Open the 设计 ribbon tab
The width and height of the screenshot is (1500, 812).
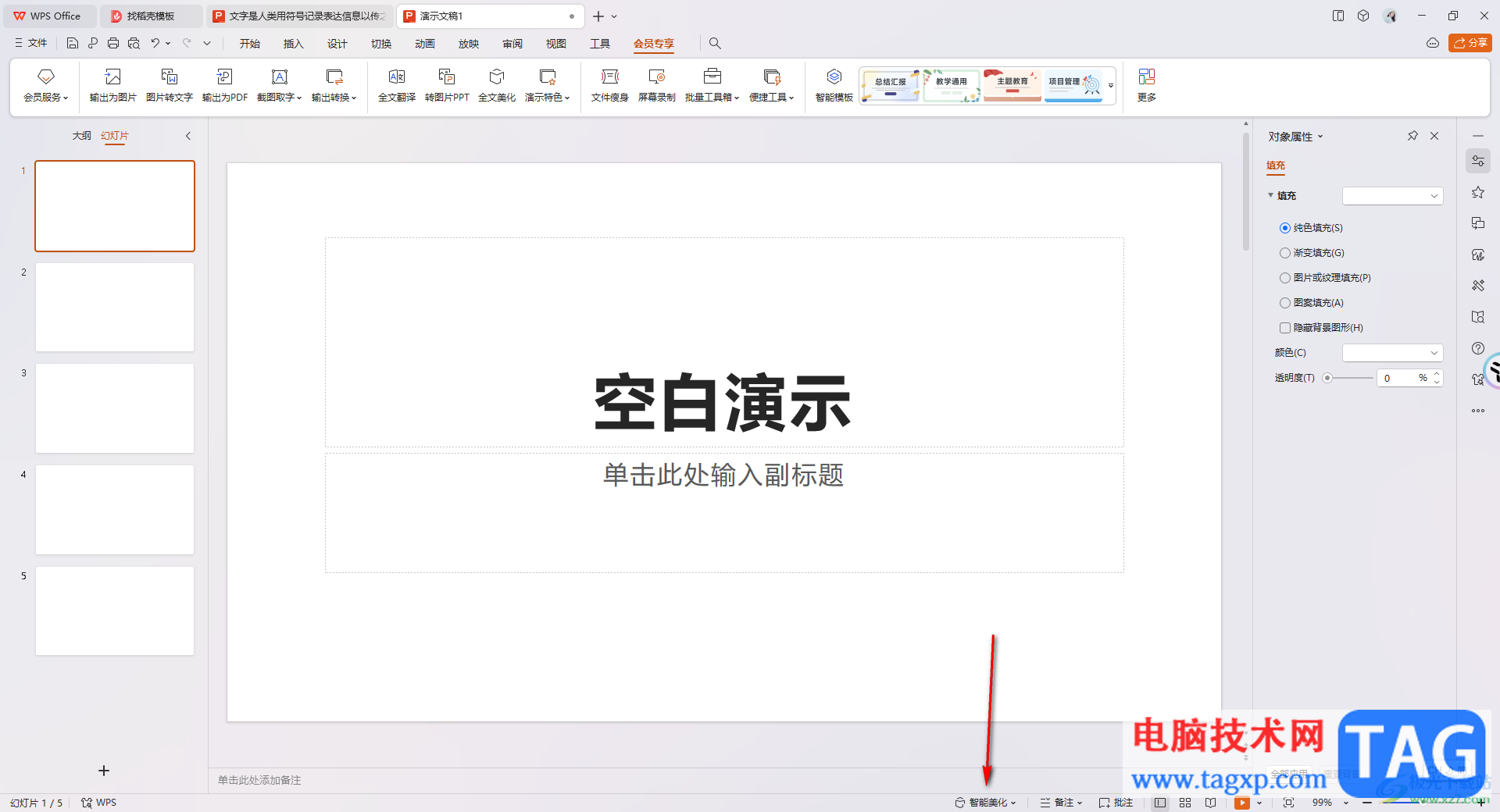pyautogui.click(x=337, y=44)
